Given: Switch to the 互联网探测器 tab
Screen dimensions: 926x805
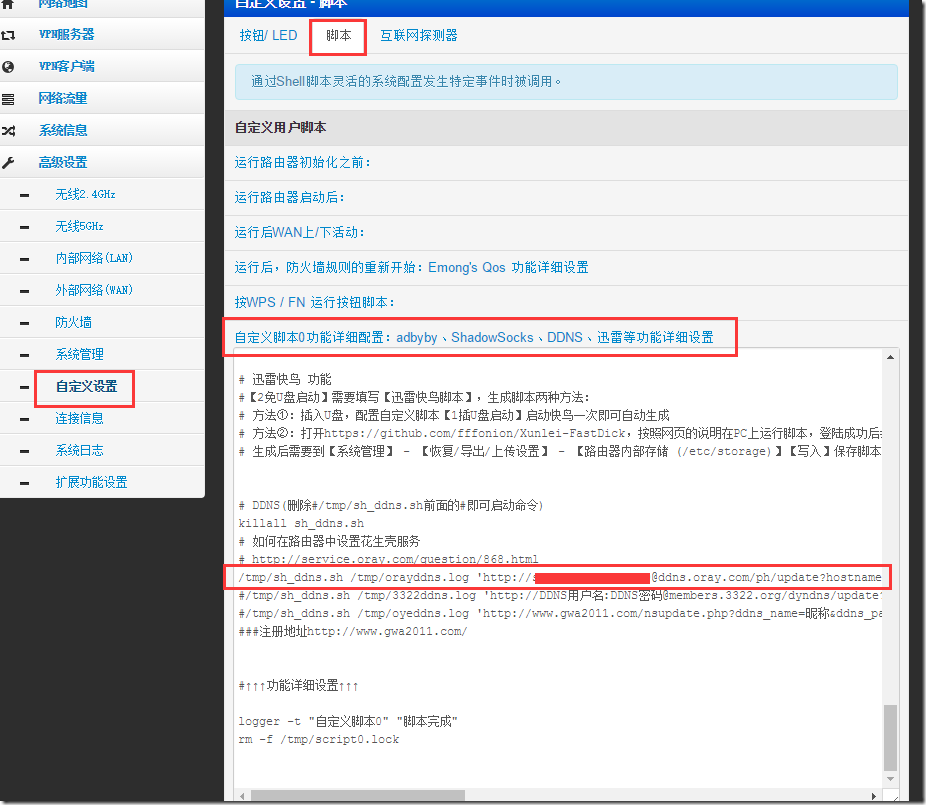Looking at the screenshot, I should [419, 35].
